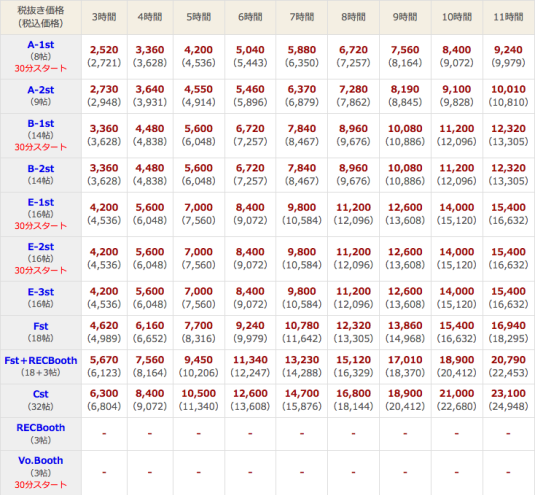Open the E-2st studio link
Screen dimensions: 535x495
[x=41, y=247]
